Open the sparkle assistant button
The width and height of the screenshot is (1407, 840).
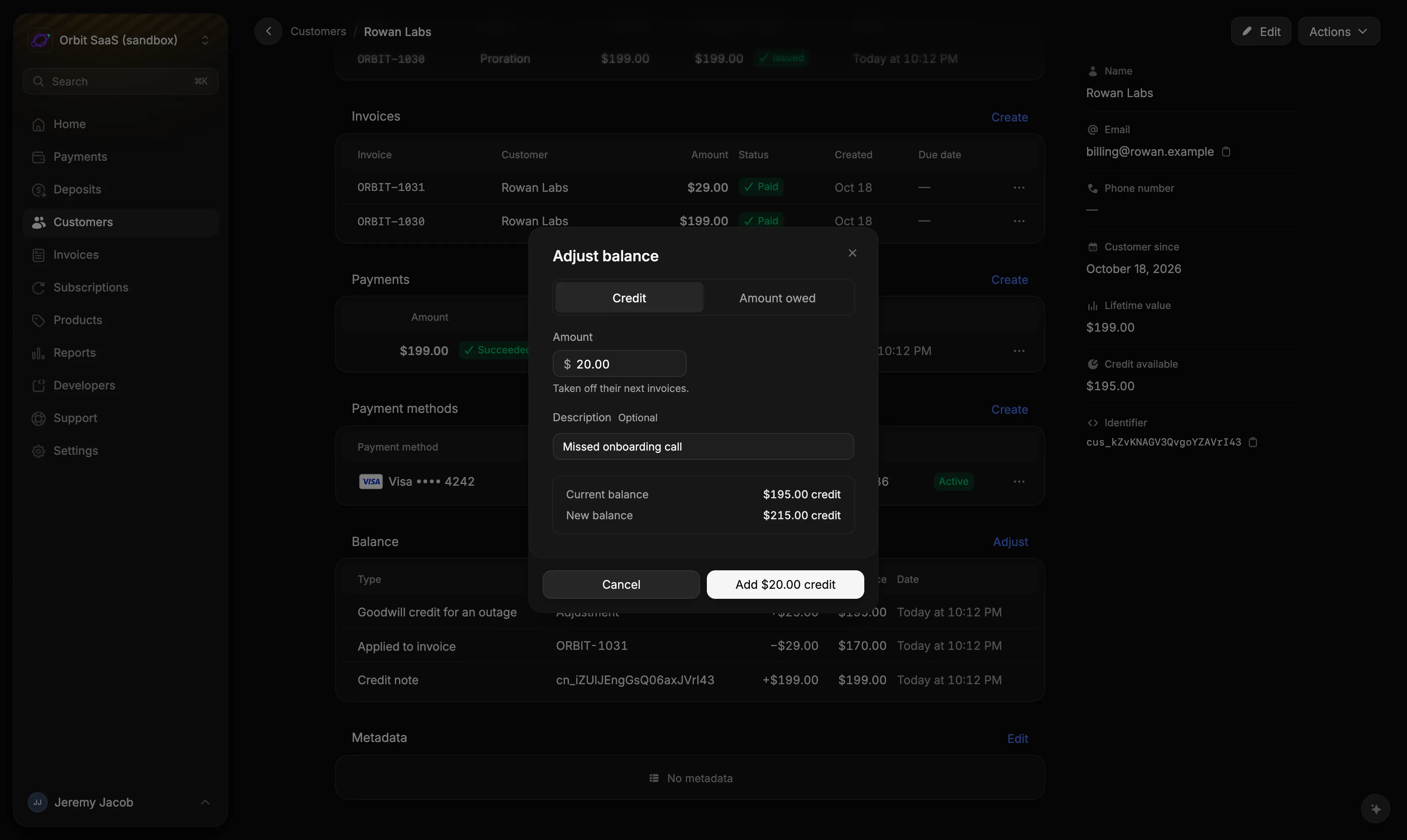click(1375, 809)
